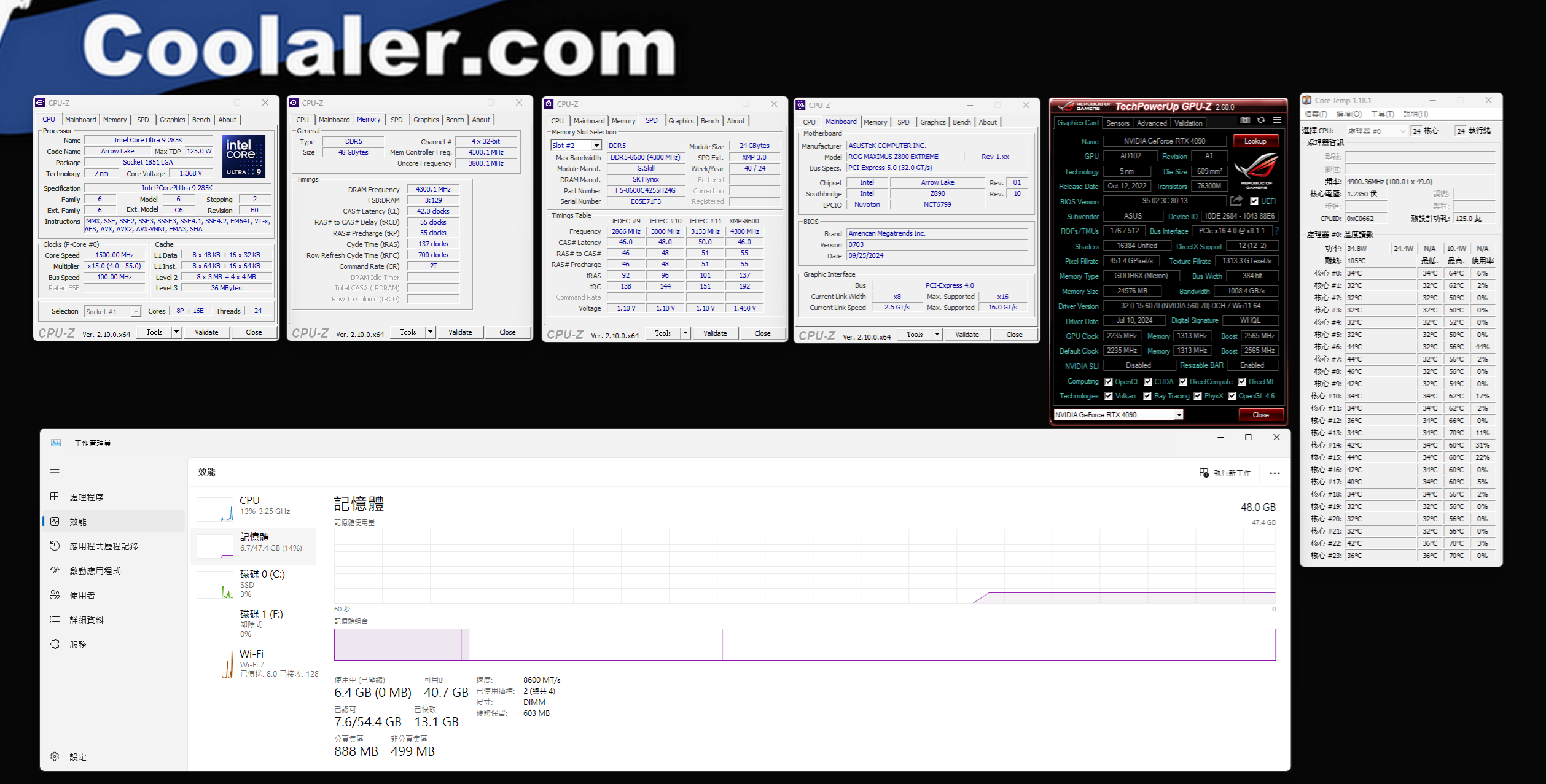
Task: Toggle the DirectCompute checkbox
Action: click(1183, 381)
